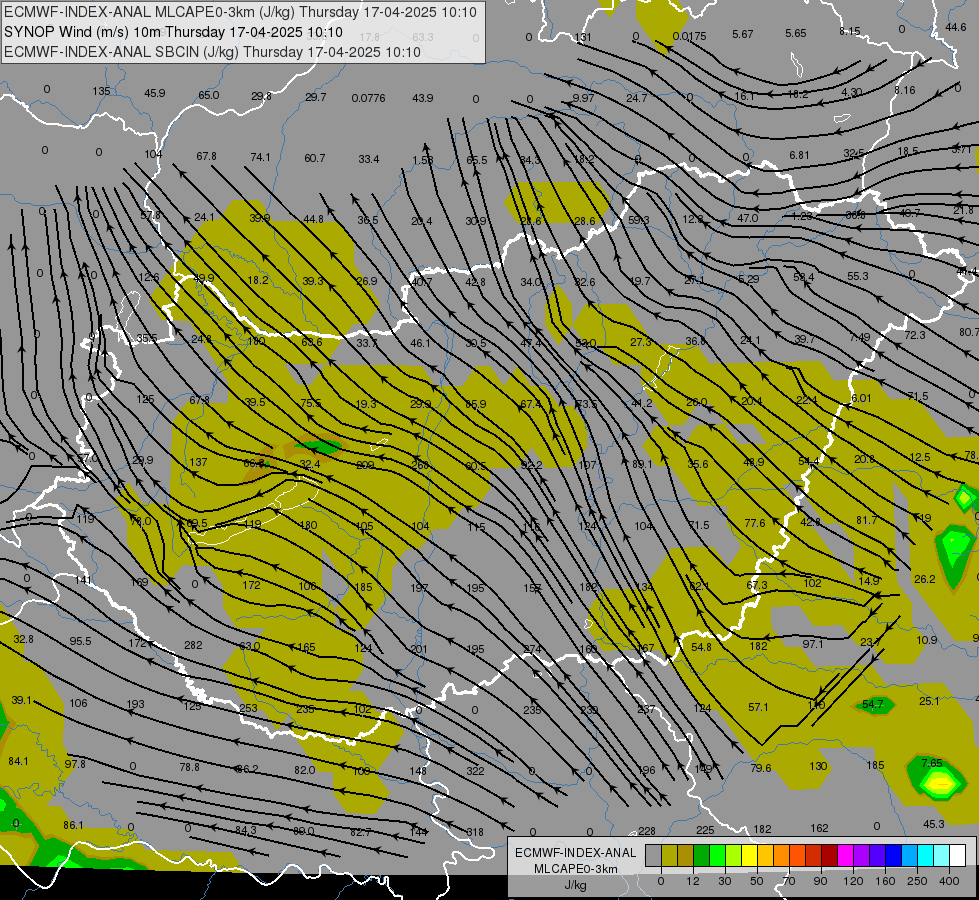Screen dimensions: 979x900
Task: Click the small green patch over Lake Balaton
Action: [x=319, y=445]
